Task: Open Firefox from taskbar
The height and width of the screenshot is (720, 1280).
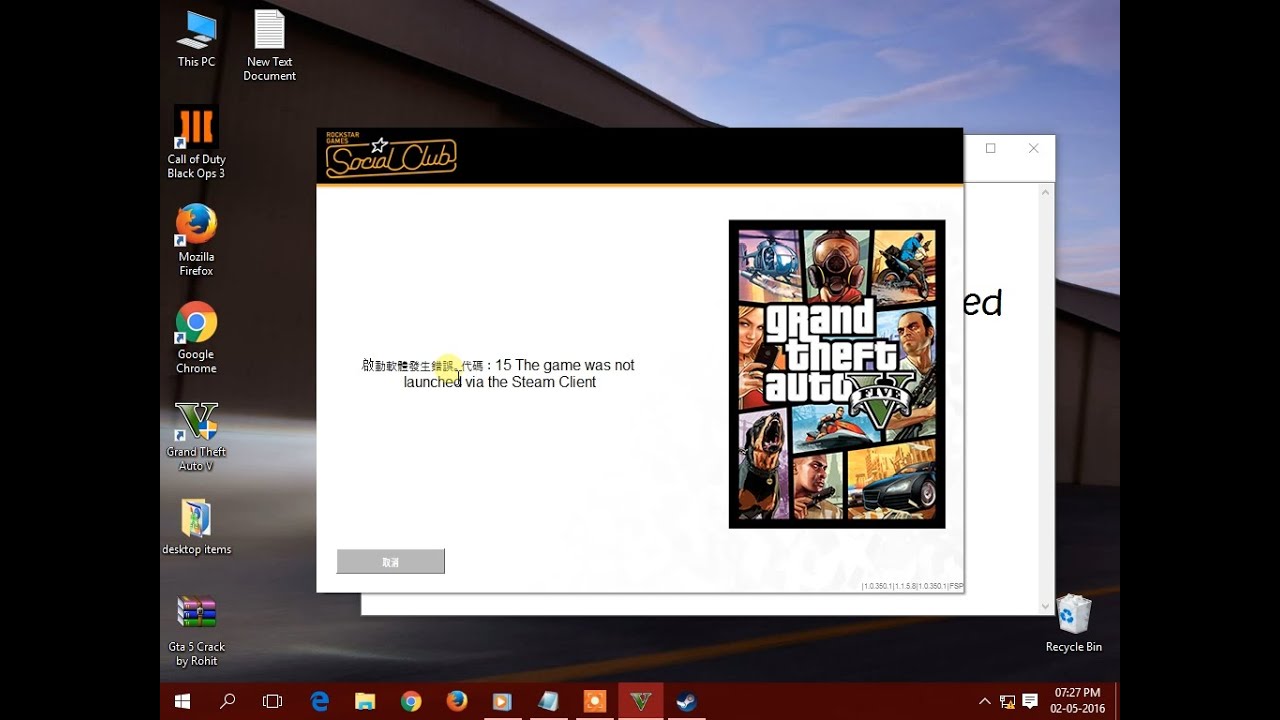Action: pyautogui.click(x=457, y=701)
